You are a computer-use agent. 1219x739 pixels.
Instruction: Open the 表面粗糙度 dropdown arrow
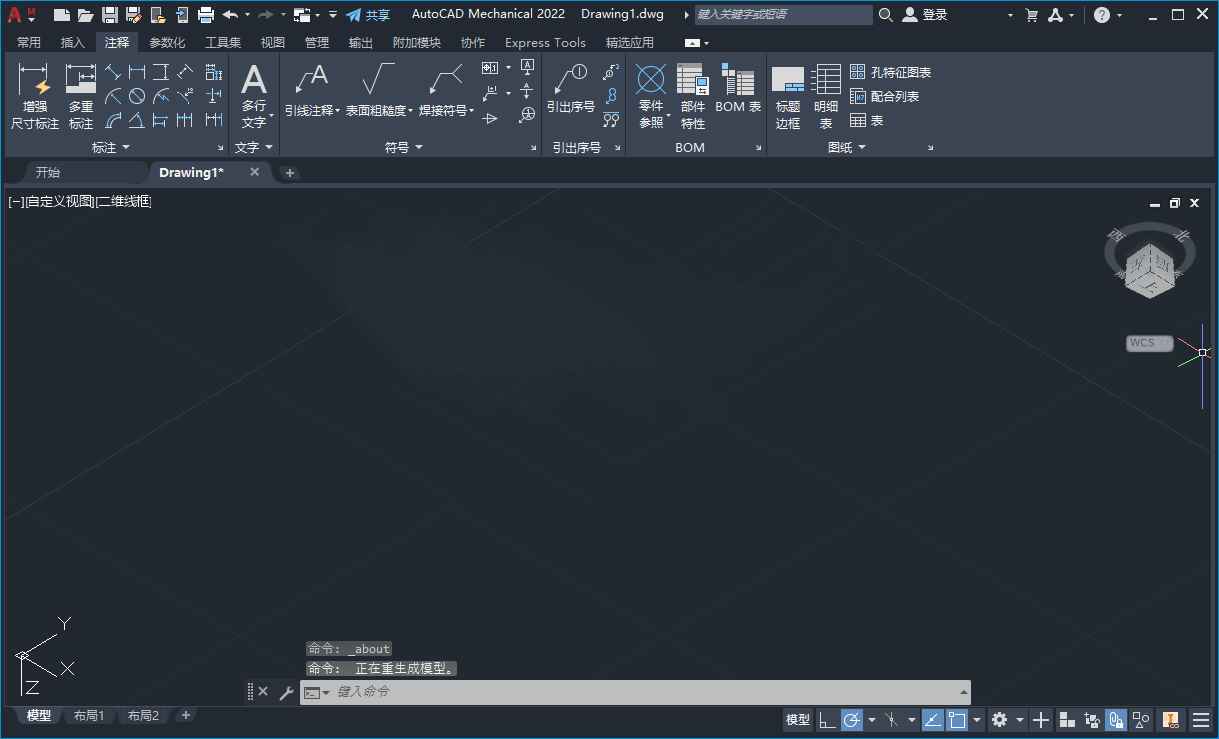coord(410,111)
